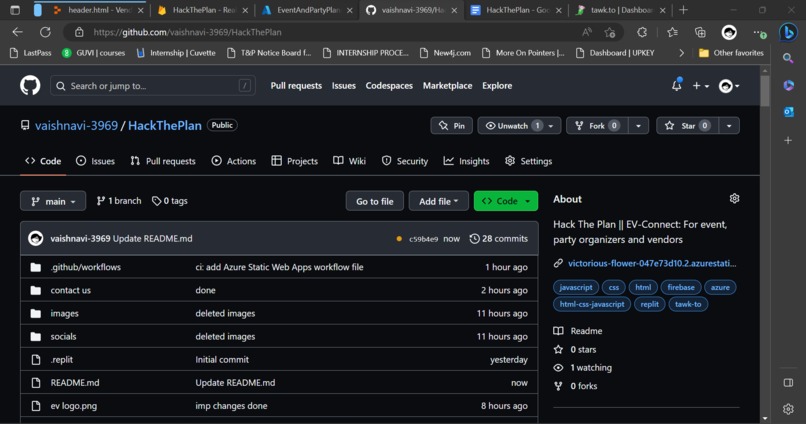The width and height of the screenshot is (806, 424).
Task: Open the 0 tags link
Action: 170,201
